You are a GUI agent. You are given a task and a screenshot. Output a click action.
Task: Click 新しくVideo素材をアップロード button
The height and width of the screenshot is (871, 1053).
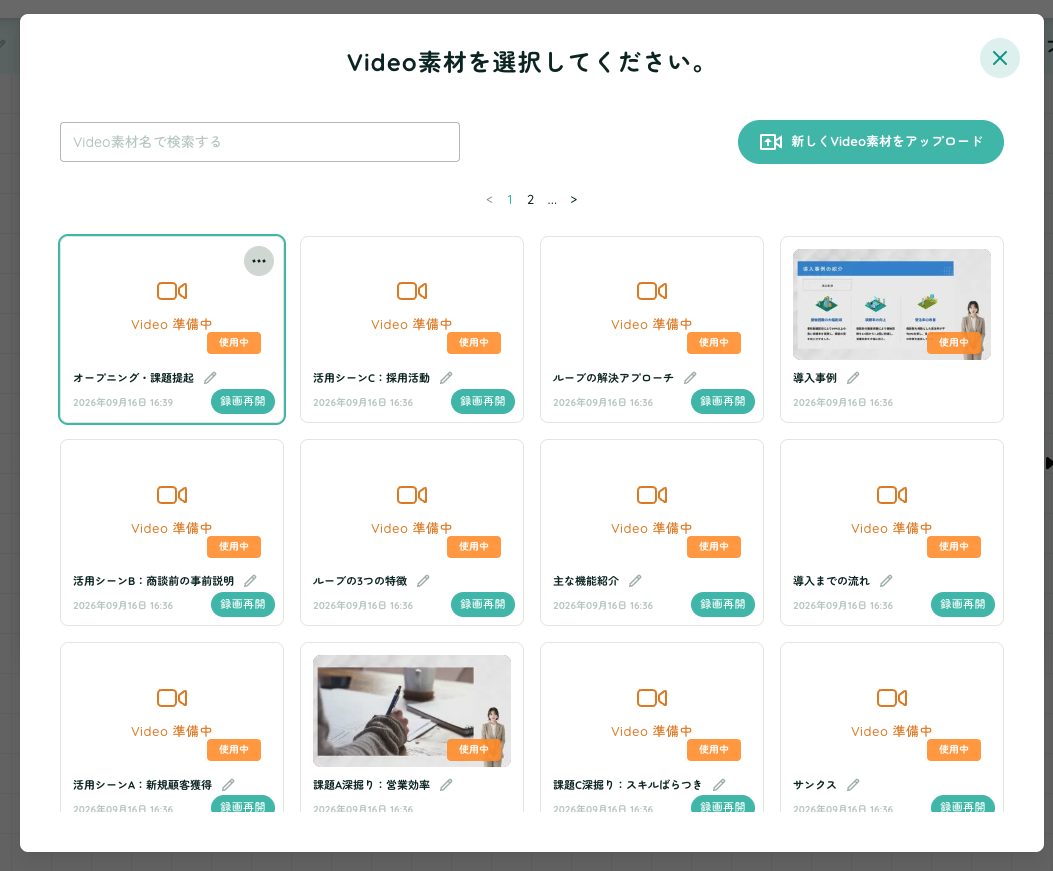click(870, 142)
